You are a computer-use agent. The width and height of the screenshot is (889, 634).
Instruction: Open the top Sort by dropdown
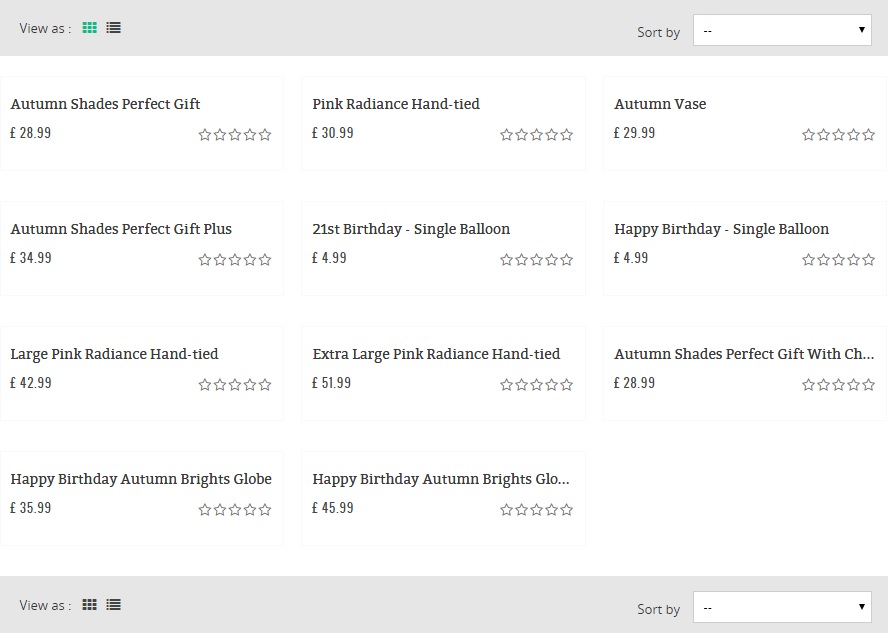coord(784,31)
